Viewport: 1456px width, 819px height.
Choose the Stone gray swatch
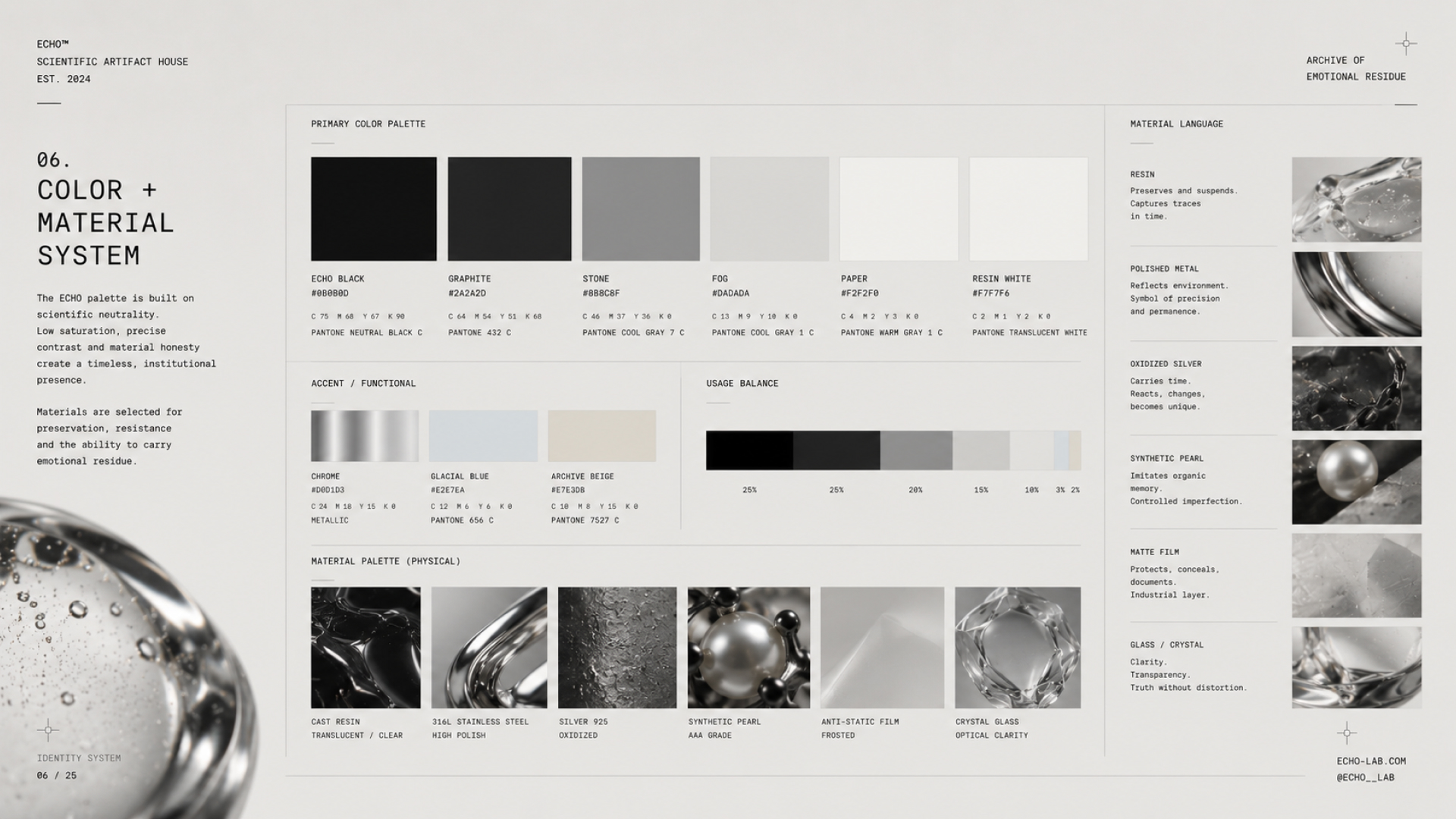[641, 209]
